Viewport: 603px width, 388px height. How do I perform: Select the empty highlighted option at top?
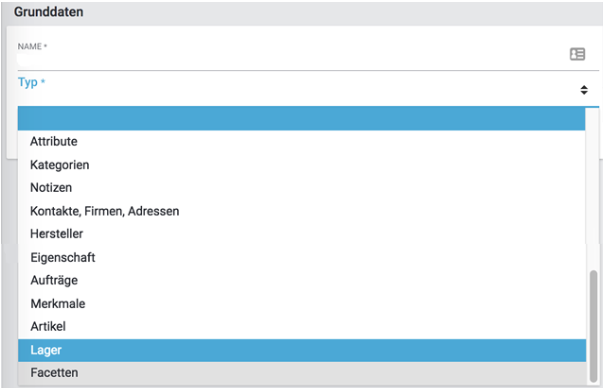[x=302, y=118]
